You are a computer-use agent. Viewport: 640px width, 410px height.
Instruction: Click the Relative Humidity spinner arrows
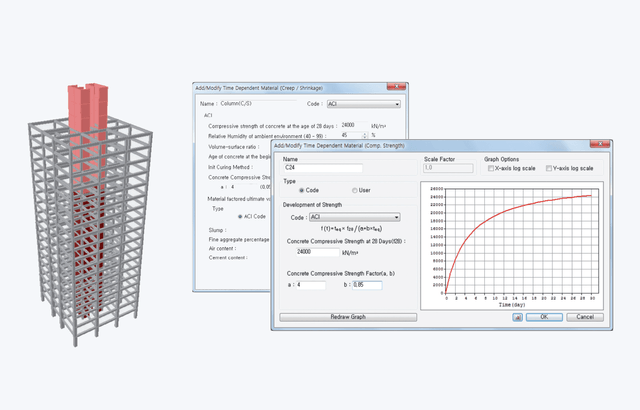click(364, 134)
